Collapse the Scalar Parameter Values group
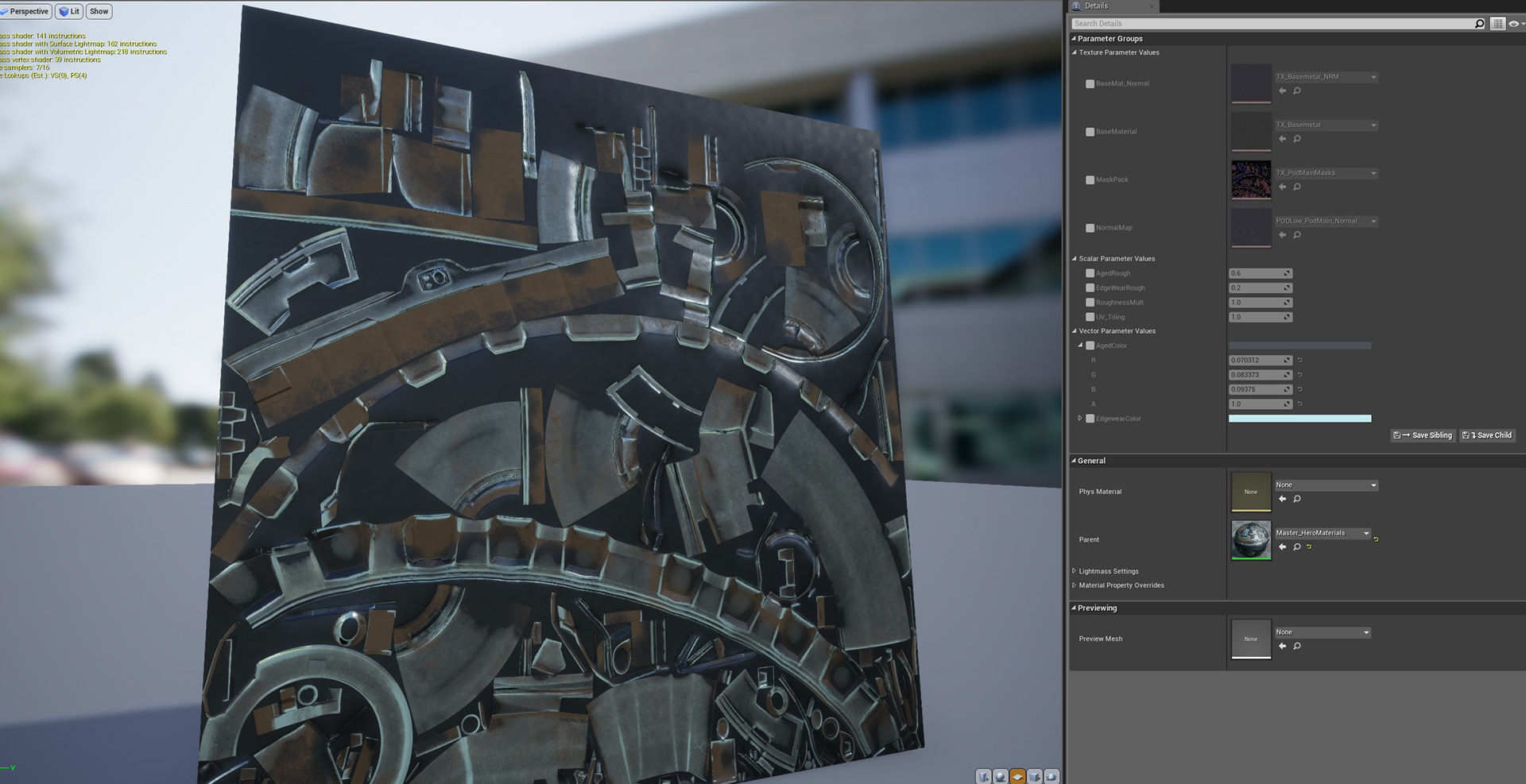Viewport: 1526px width, 784px height. (1074, 259)
